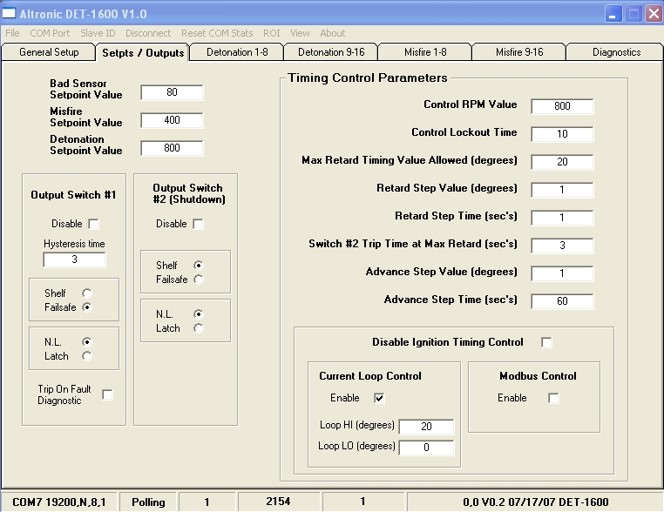Click Switch #2 Trip Time field

pos(562,246)
